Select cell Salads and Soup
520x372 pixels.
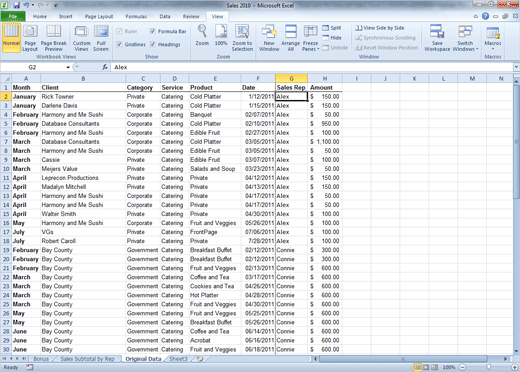215,169
